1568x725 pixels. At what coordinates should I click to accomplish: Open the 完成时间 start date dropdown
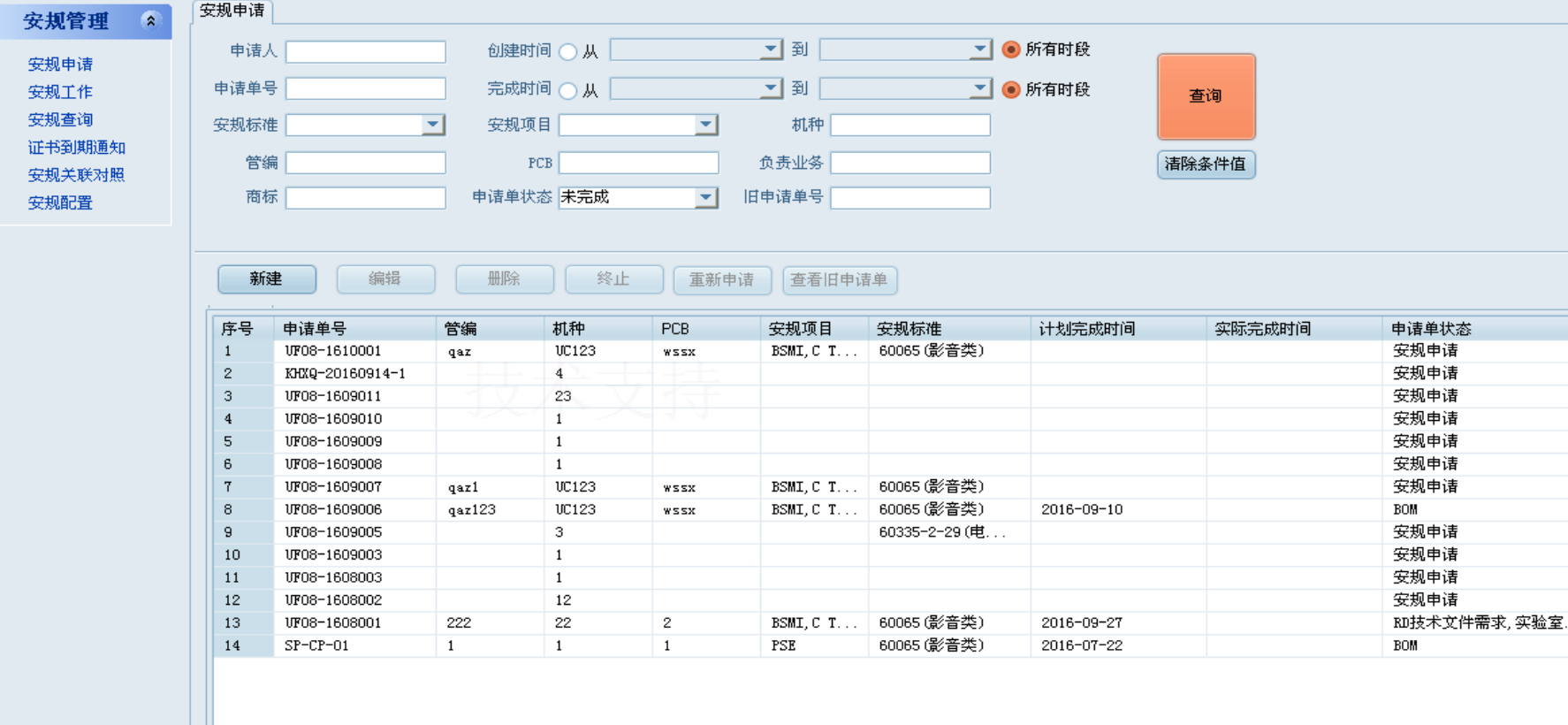(x=771, y=88)
